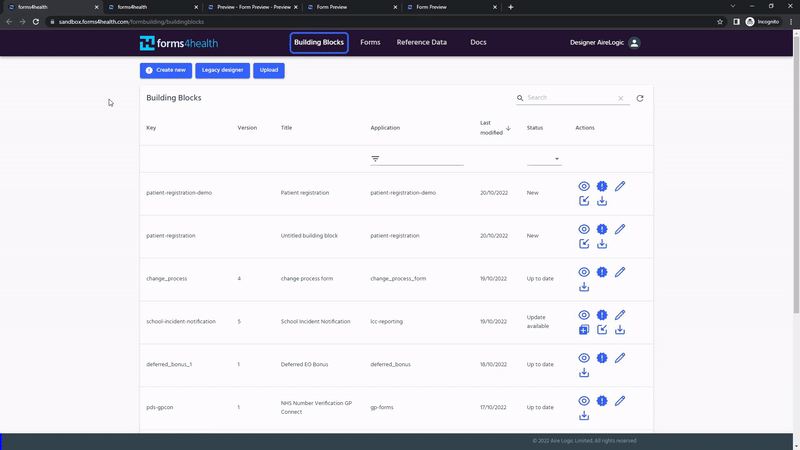Image resolution: width=800 pixels, height=450 pixels.
Task: Open a new browser tab
Action: pyautogui.click(x=511, y=7)
